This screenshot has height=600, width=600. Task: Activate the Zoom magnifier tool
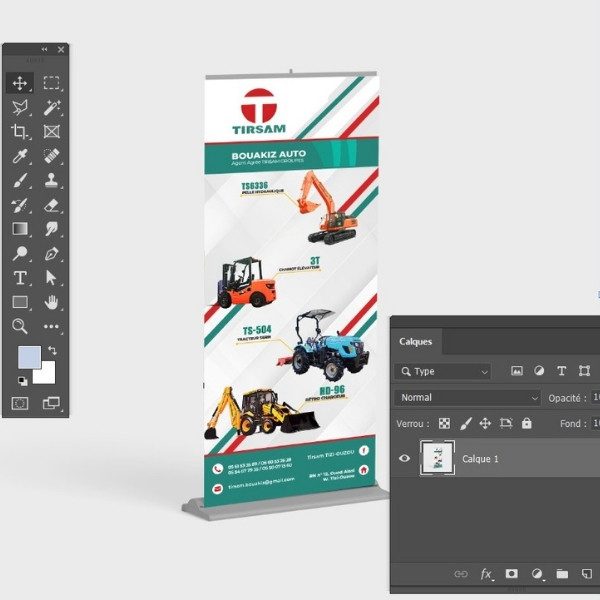point(19,326)
